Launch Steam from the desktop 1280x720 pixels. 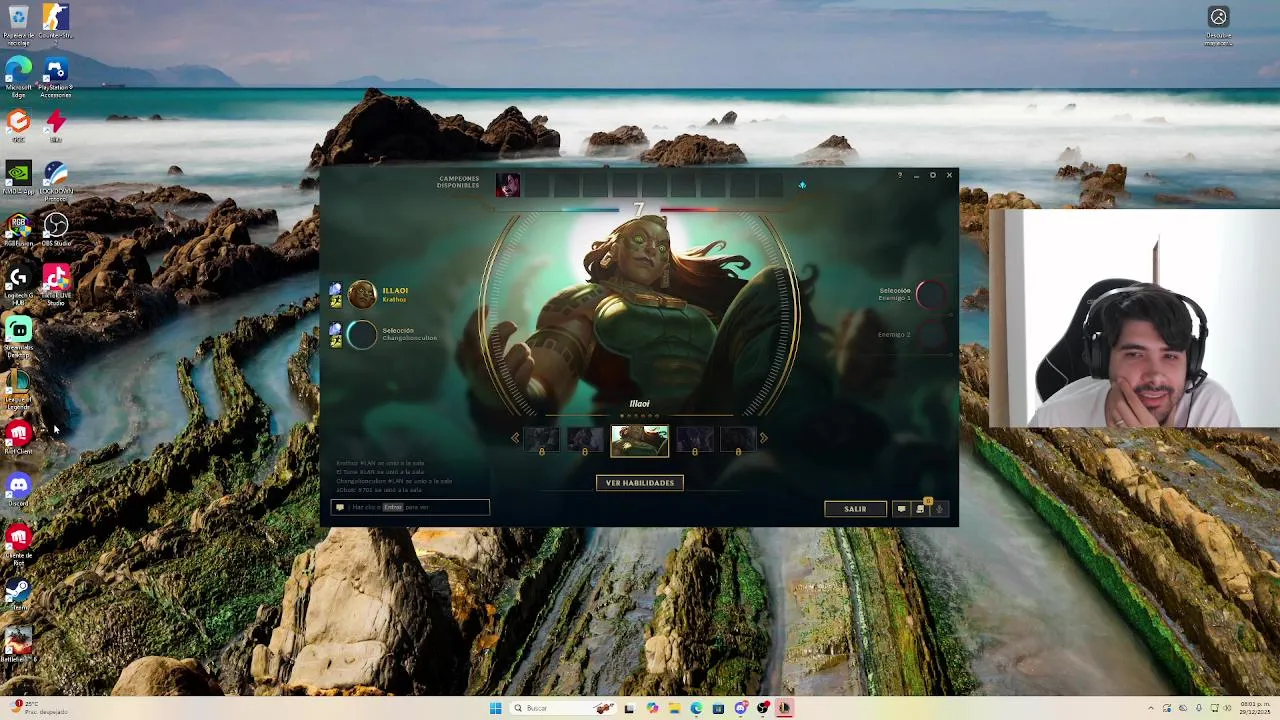18,594
